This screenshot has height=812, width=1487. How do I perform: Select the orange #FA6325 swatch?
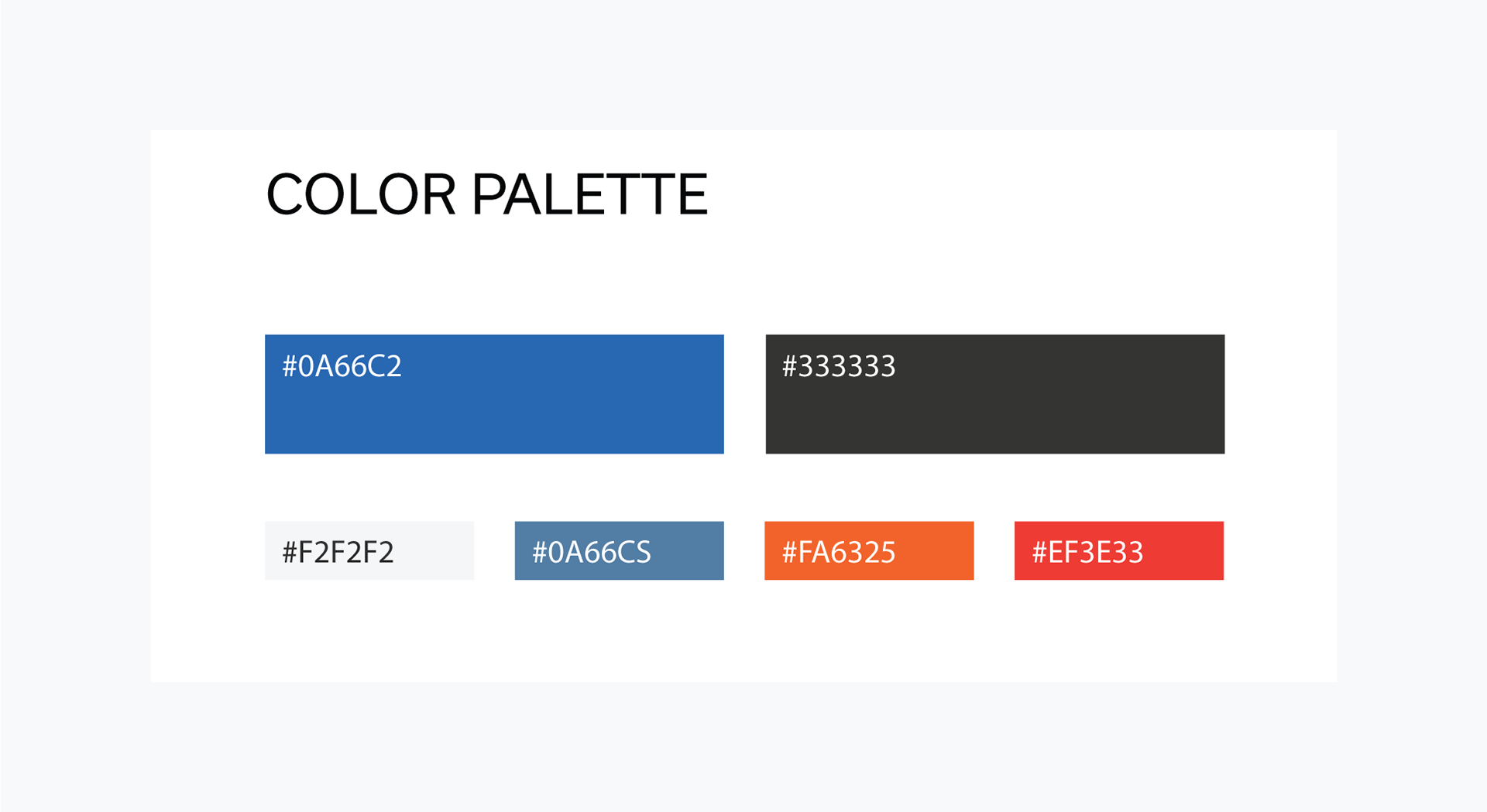869,550
